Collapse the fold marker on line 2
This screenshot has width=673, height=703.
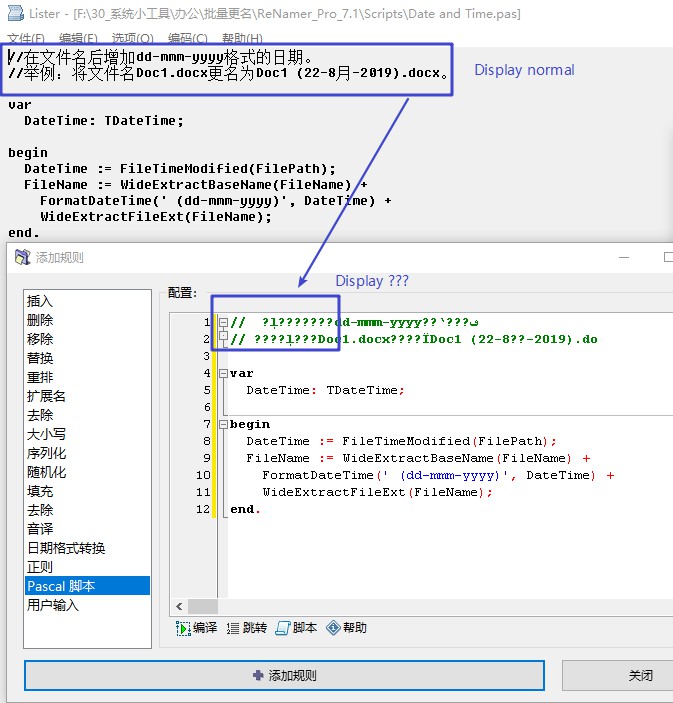pyautogui.click(x=223, y=339)
